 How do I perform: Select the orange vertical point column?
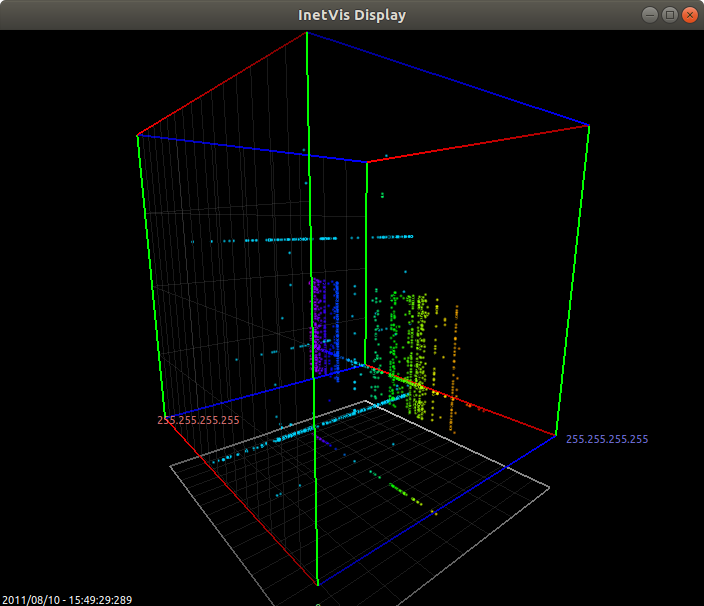tap(454, 369)
